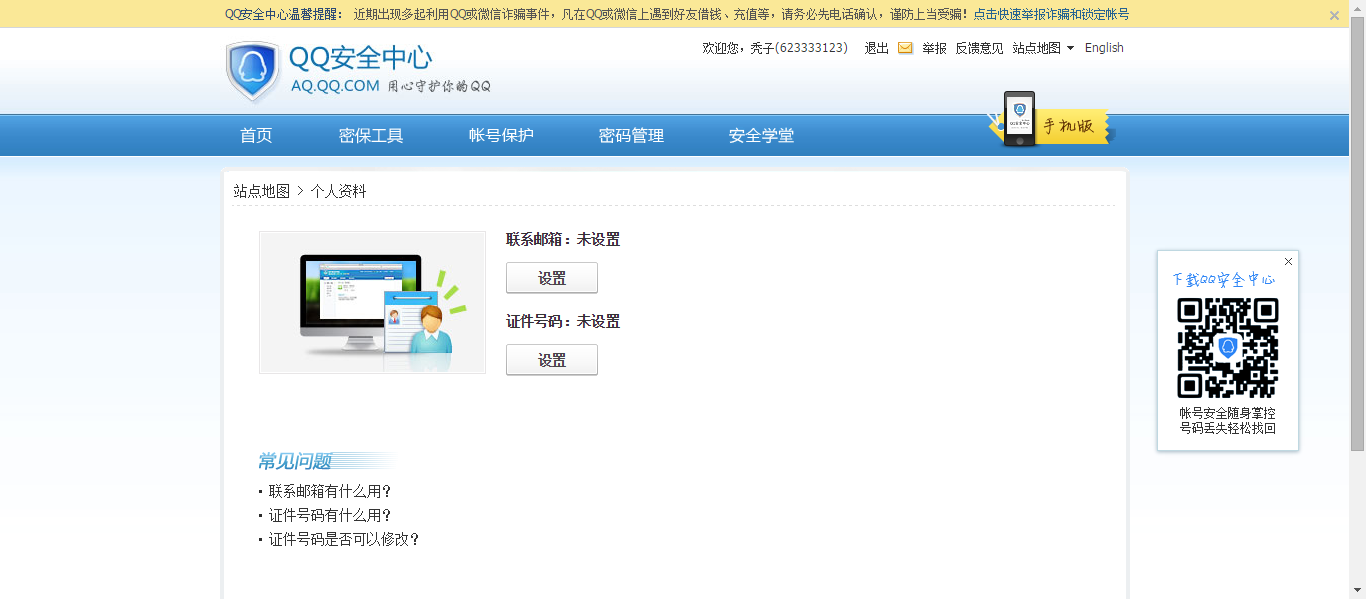Click the 联系邮箱：未设置 label
The height and width of the screenshot is (599, 1366).
563,240
